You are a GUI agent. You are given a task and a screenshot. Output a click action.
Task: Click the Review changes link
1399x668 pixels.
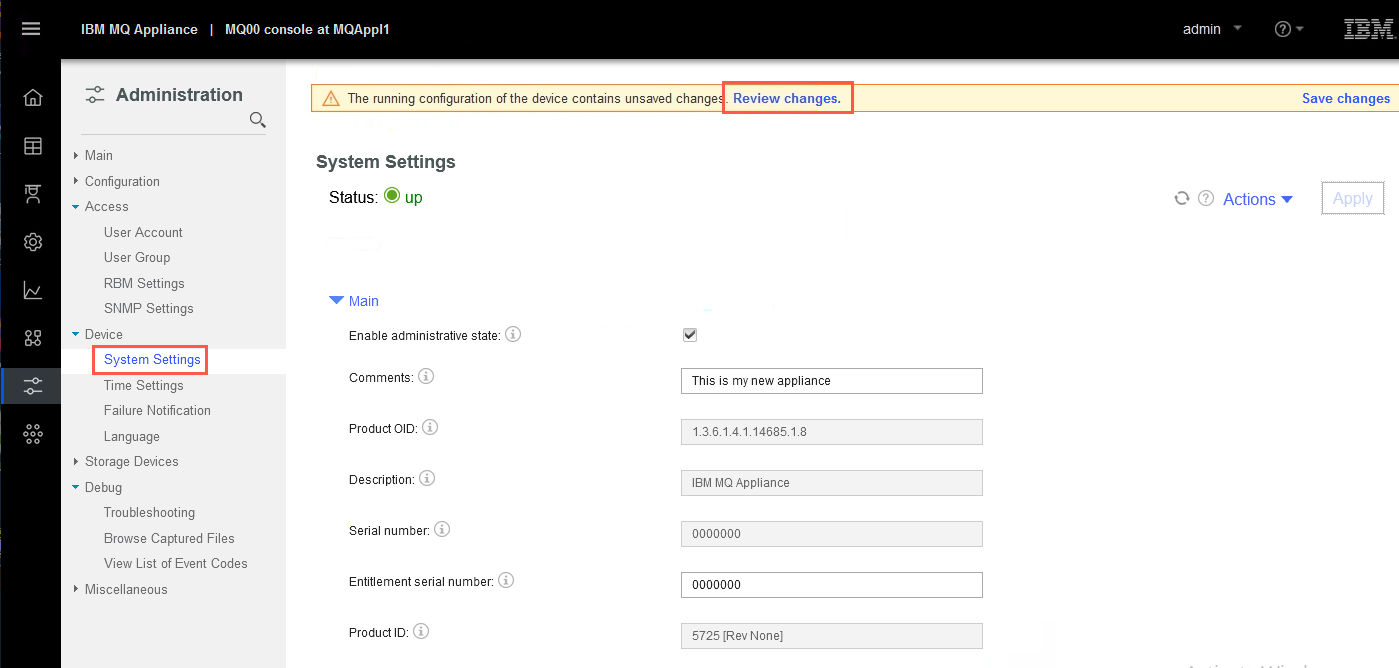click(787, 98)
